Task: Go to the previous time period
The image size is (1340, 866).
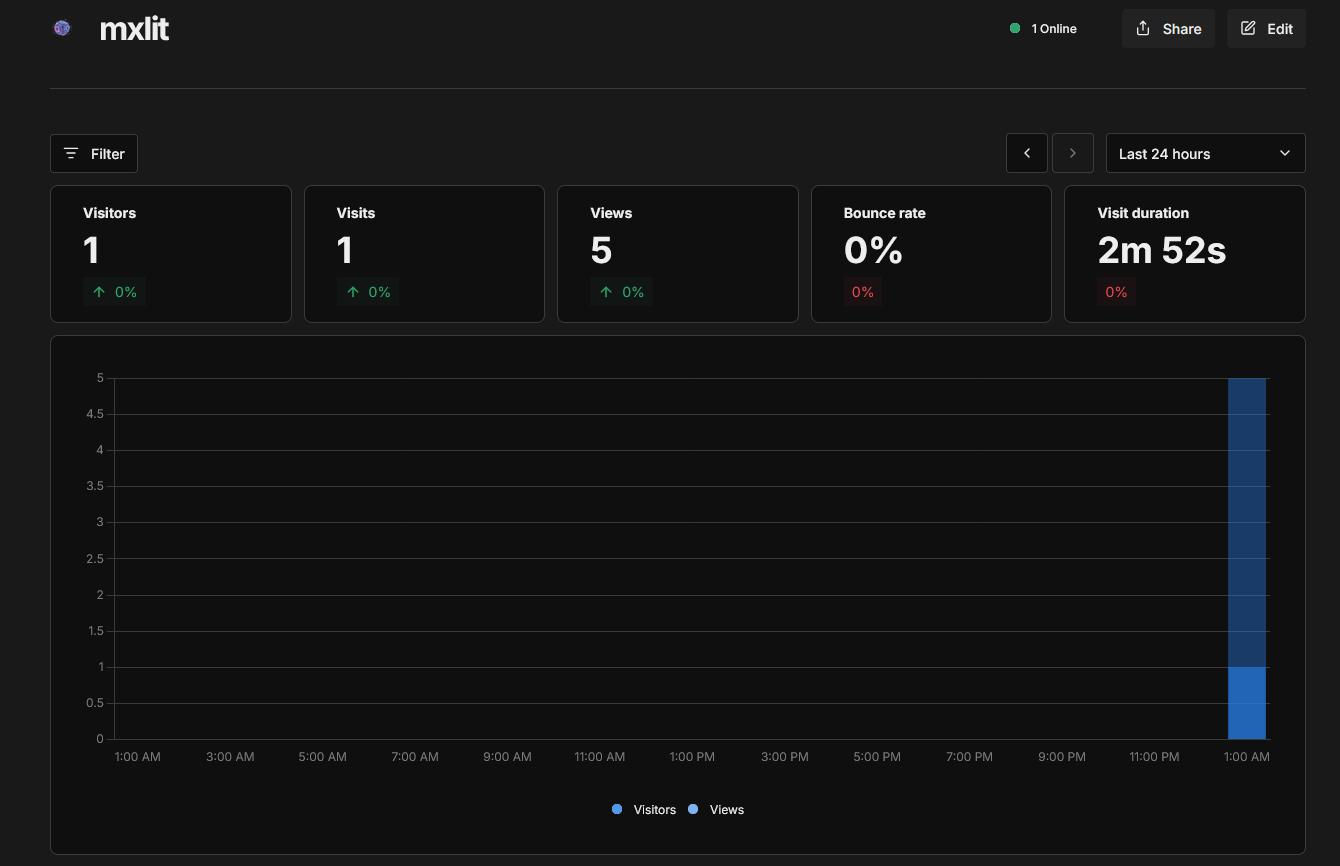Action: point(1027,154)
